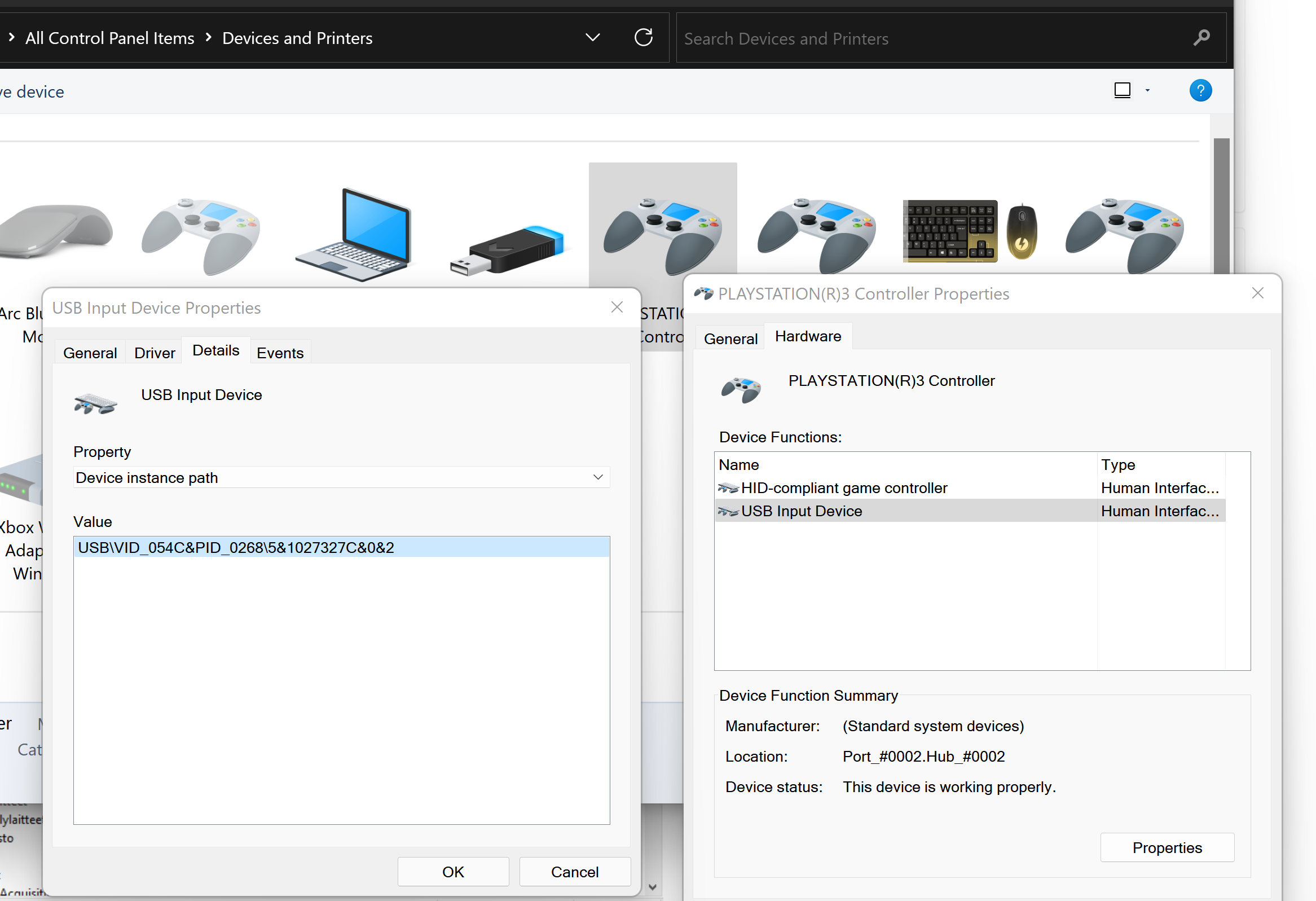
Task: Select the keyboard and mouse device icon
Action: [x=971, y=231]
